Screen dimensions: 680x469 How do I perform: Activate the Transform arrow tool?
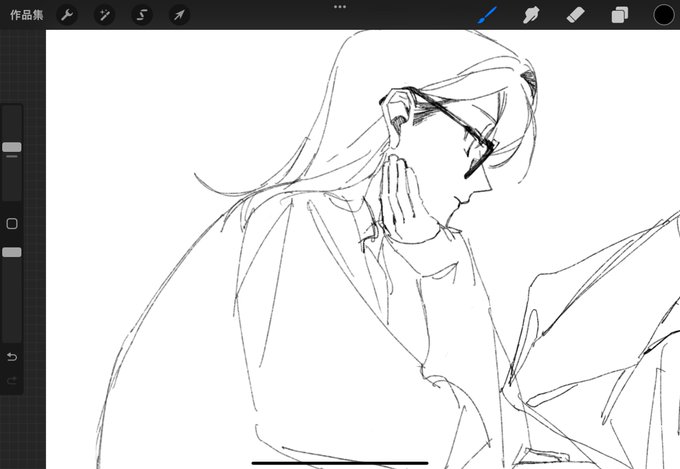(x=179, y=15)
